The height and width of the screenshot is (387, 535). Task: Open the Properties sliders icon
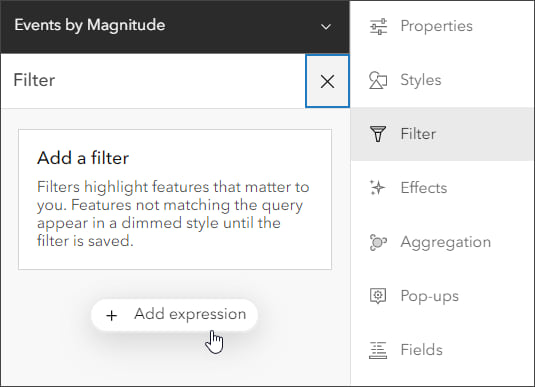click(x=378, y=26)
